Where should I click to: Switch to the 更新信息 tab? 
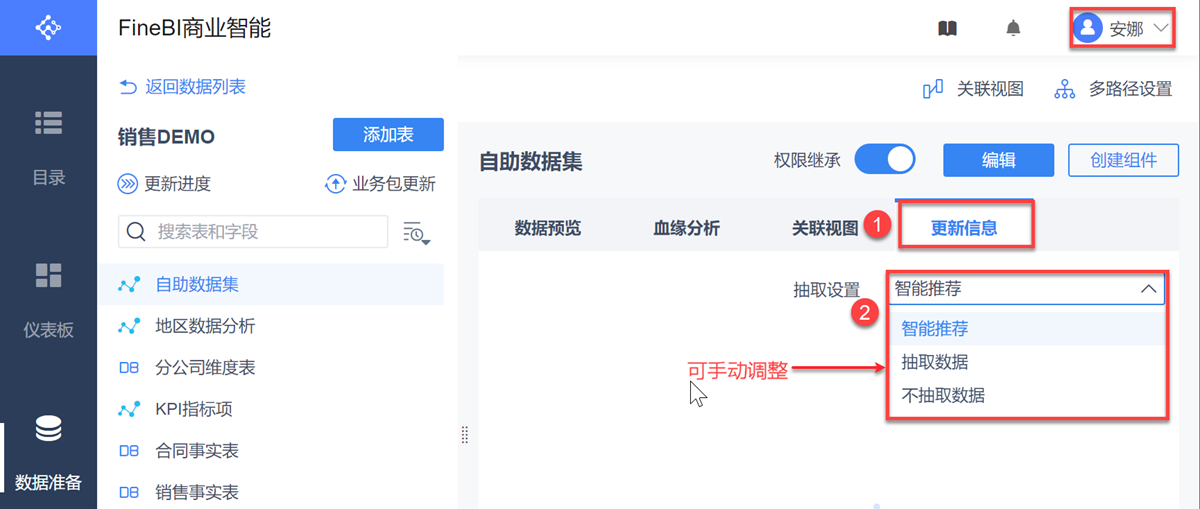click(964, 228)
